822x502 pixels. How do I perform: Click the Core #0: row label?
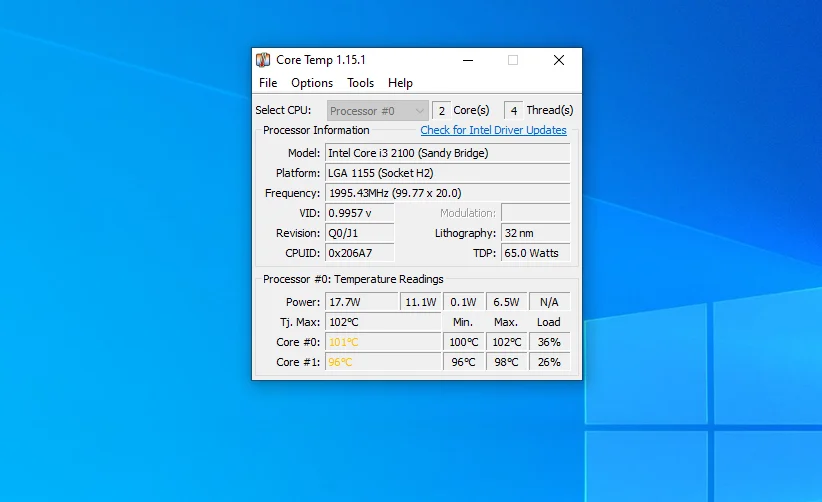[298, 342]
